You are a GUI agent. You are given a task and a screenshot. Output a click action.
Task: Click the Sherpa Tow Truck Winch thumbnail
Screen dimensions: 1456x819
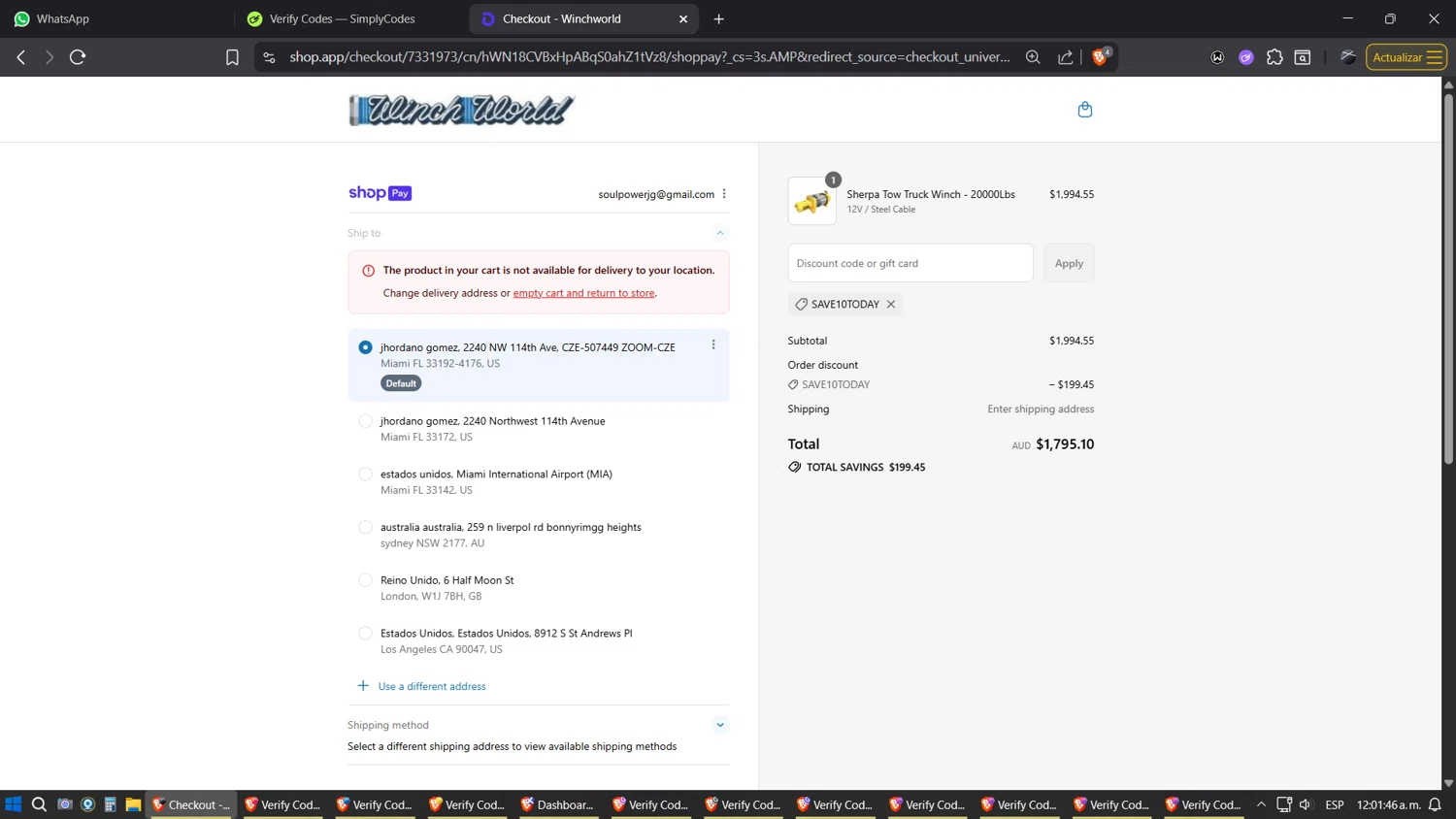click(811, 201)
